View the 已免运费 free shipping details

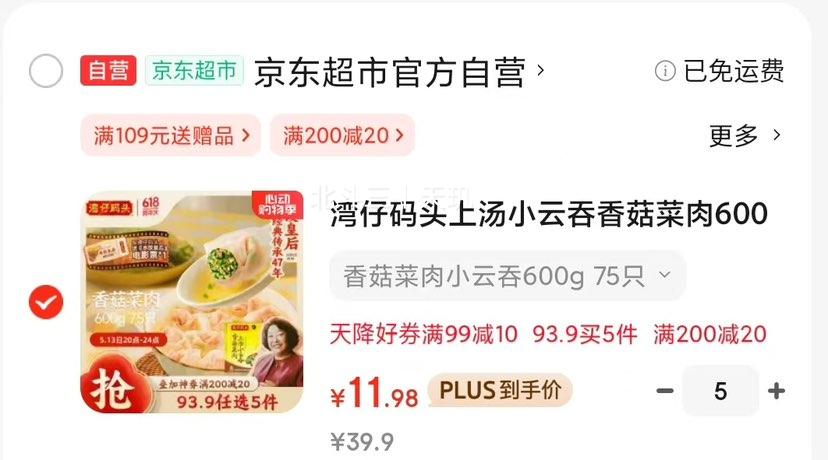(x=733, y=71)
